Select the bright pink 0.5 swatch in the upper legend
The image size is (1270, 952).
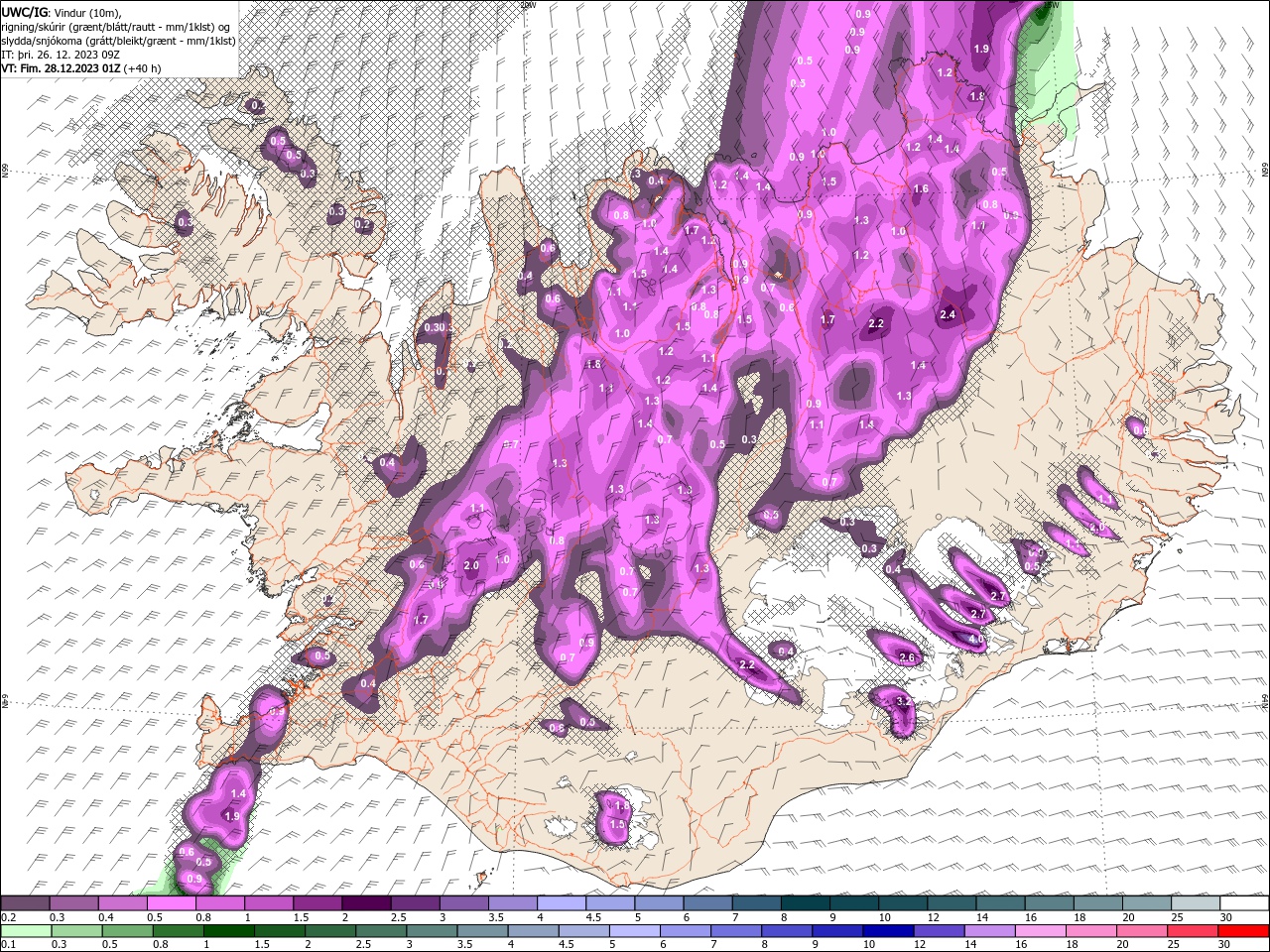pyautogui.click(x=171, y=903)
